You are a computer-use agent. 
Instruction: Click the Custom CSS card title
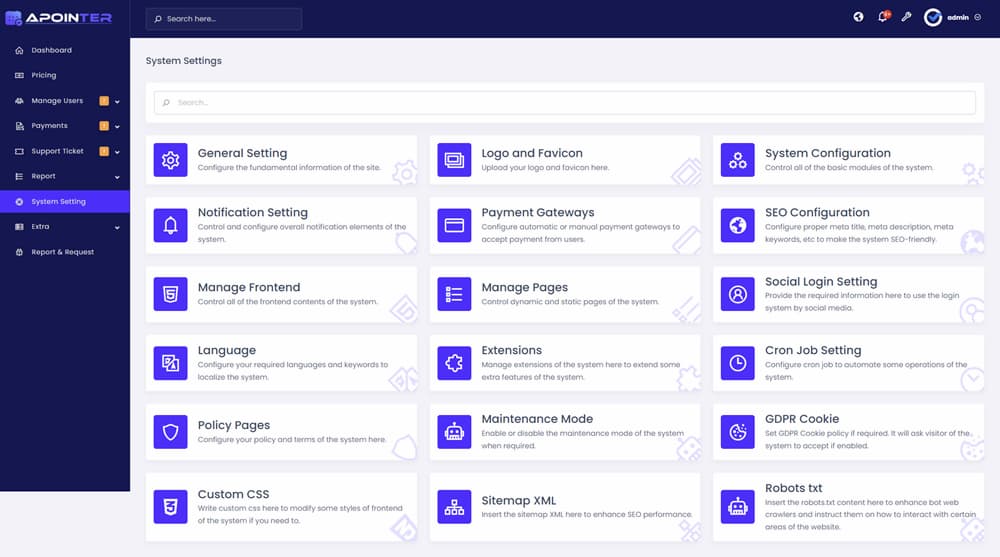(x=233, y=494)
